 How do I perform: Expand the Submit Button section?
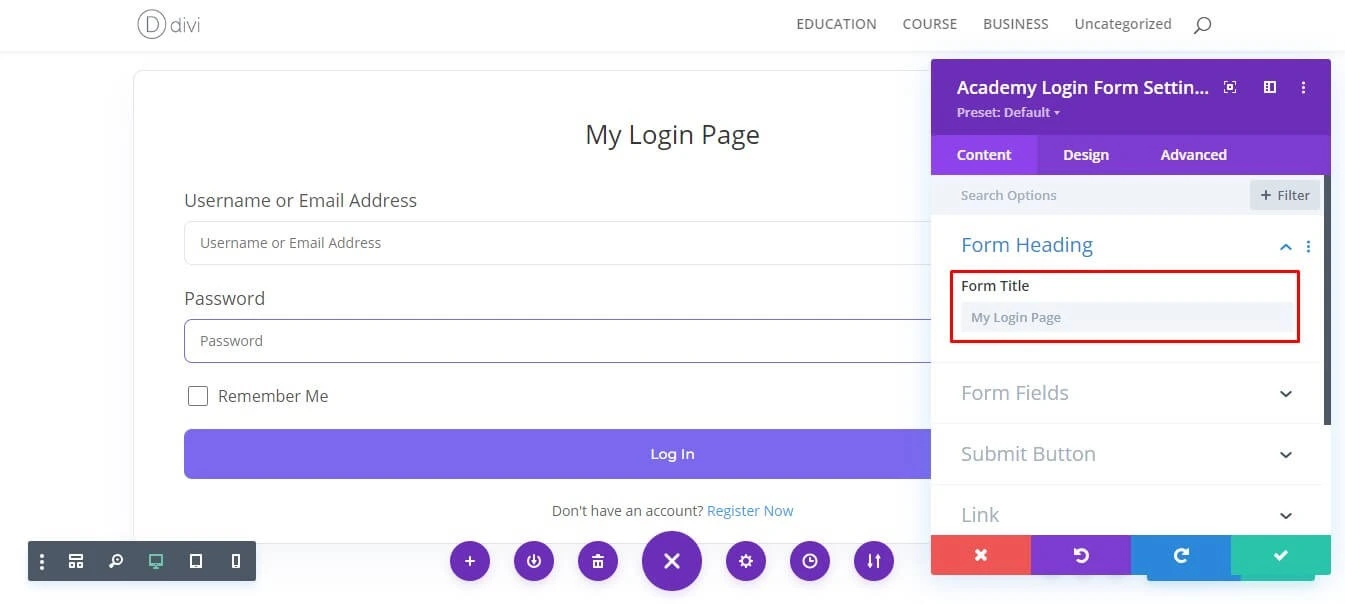pyautogui.click(x=1126, y=454)
